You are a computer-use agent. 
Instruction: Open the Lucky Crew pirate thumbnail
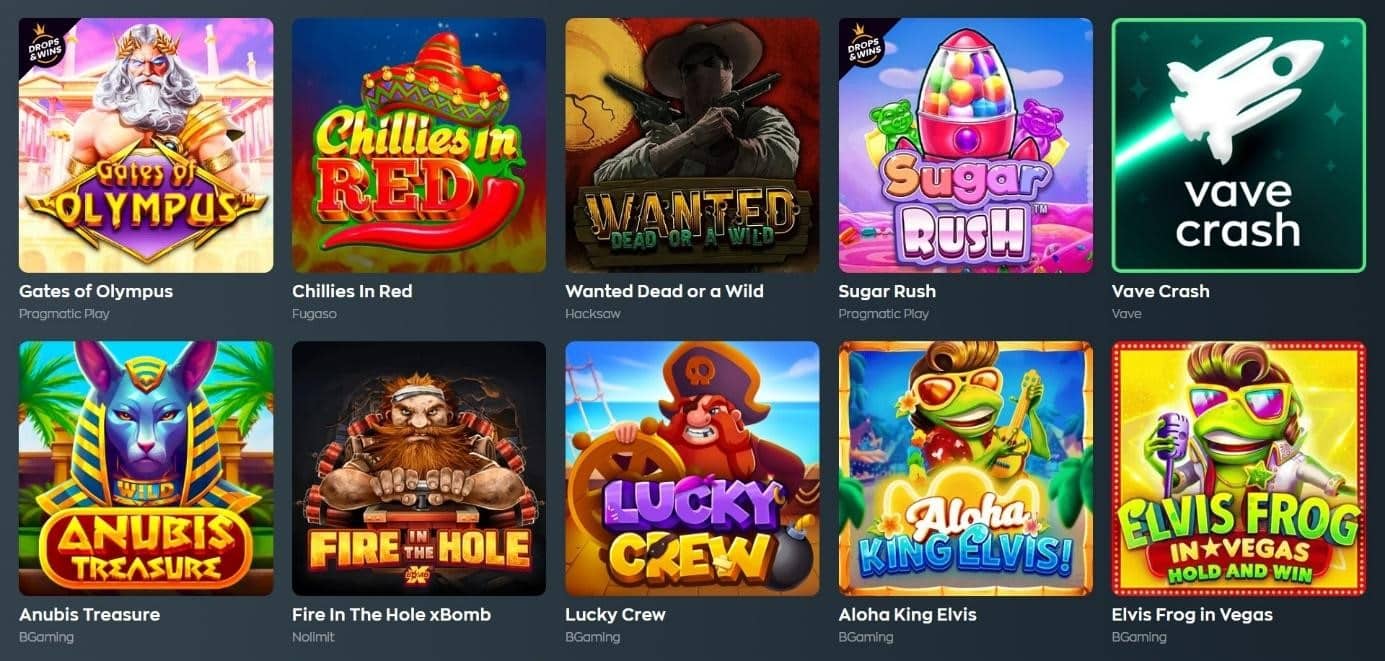point(692,468)
